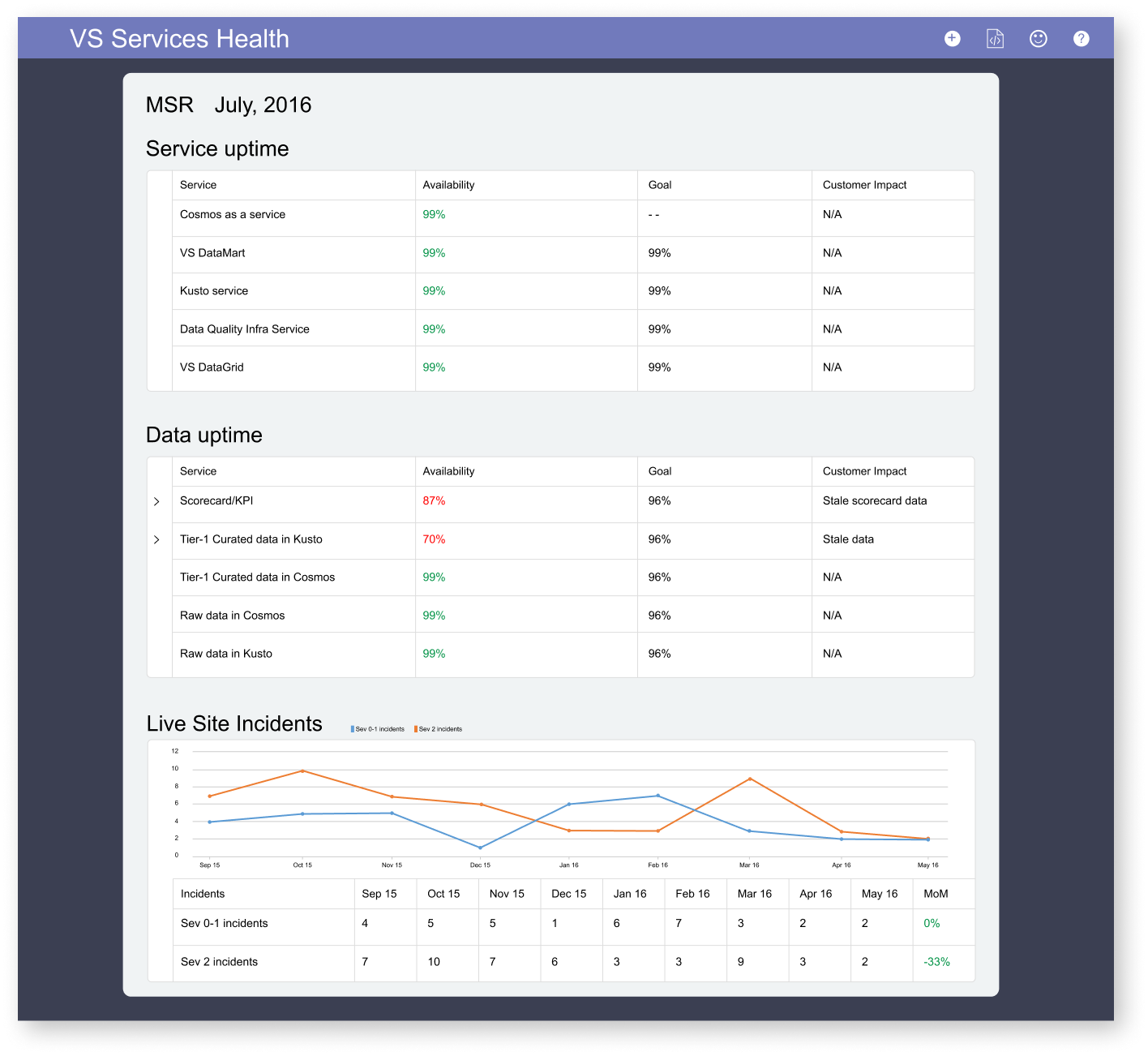Click the smiley feedback icon
Viewport: 1148px width, 1056px height.
pyautogui.click(x=1039, y=38)
